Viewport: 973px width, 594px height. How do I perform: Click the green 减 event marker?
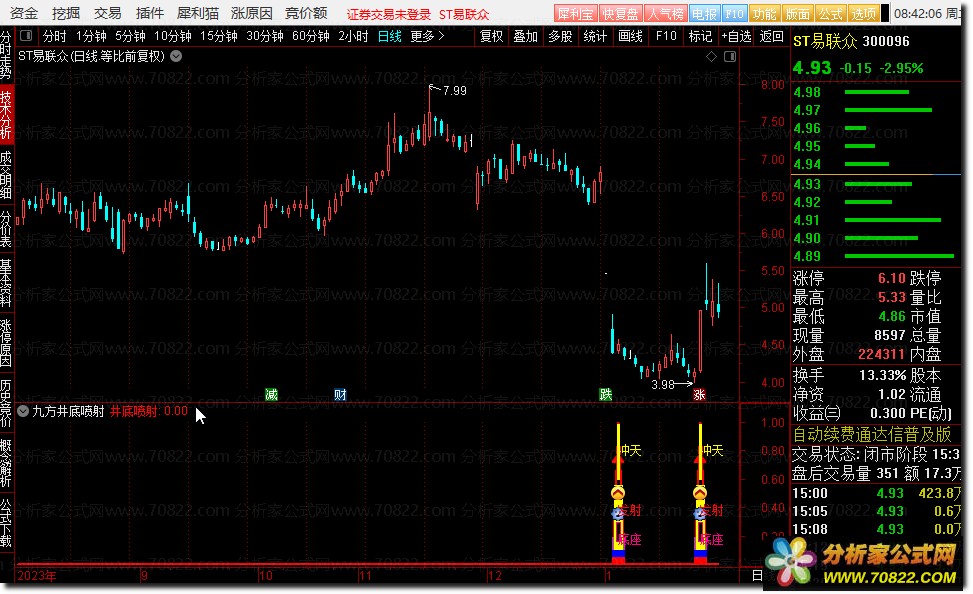[271, 394]
